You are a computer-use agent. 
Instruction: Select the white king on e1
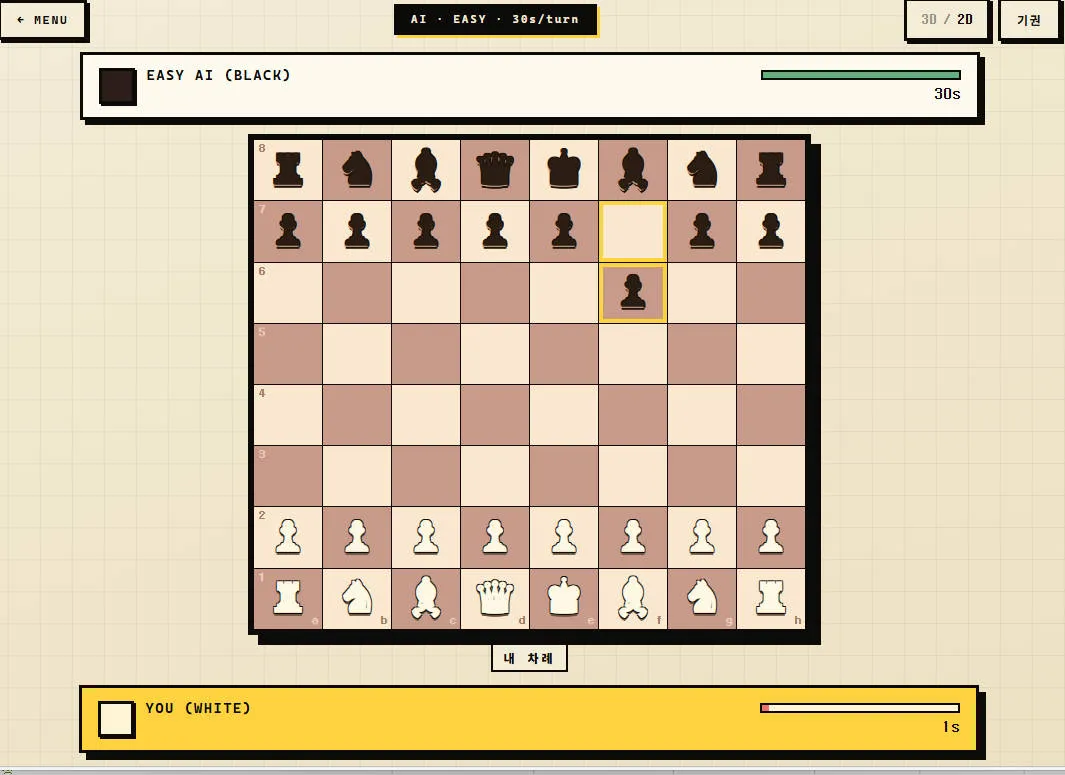coord(564,598)
